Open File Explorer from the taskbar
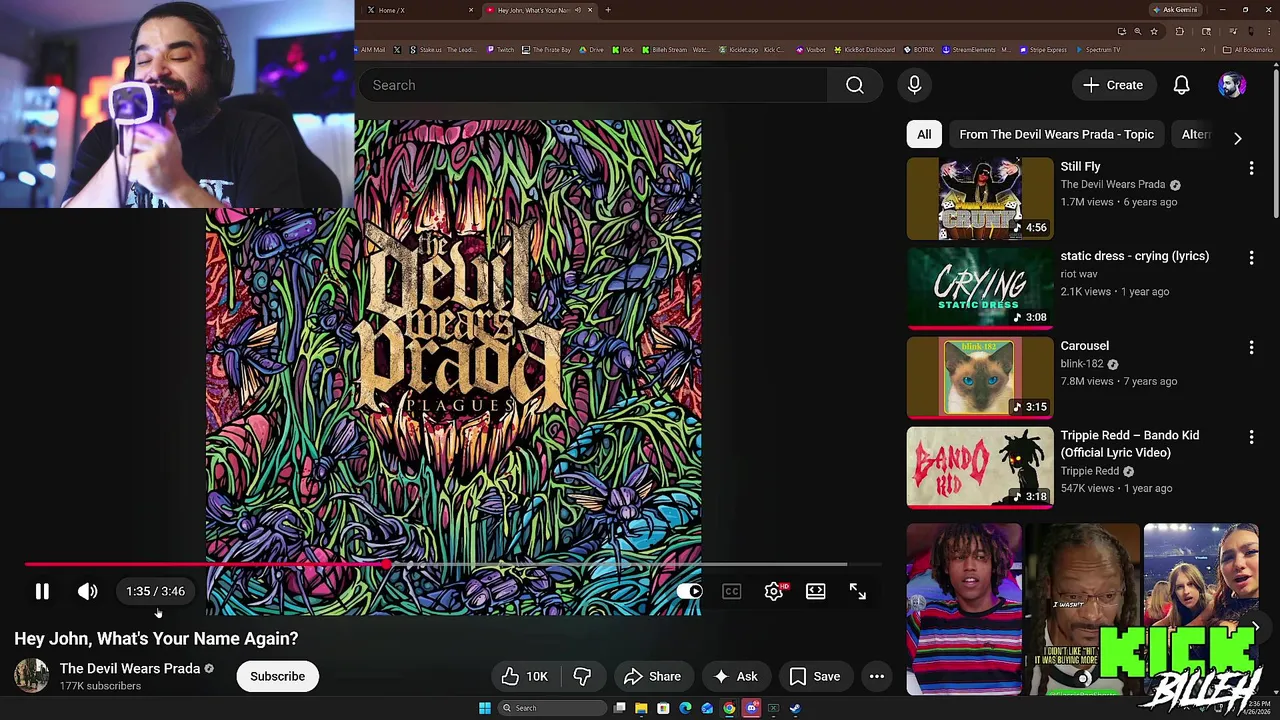This screenshot has width=1280, height=720. 641,708
